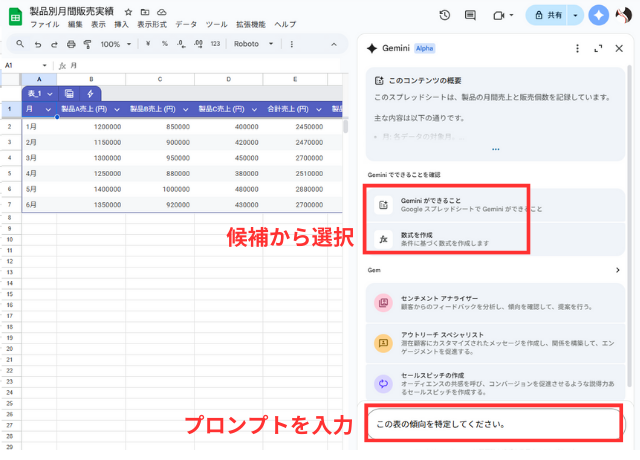The height and width of the screenshot is (460, 640).
Task: Open the comments icon in header
Action: point(470,15)
